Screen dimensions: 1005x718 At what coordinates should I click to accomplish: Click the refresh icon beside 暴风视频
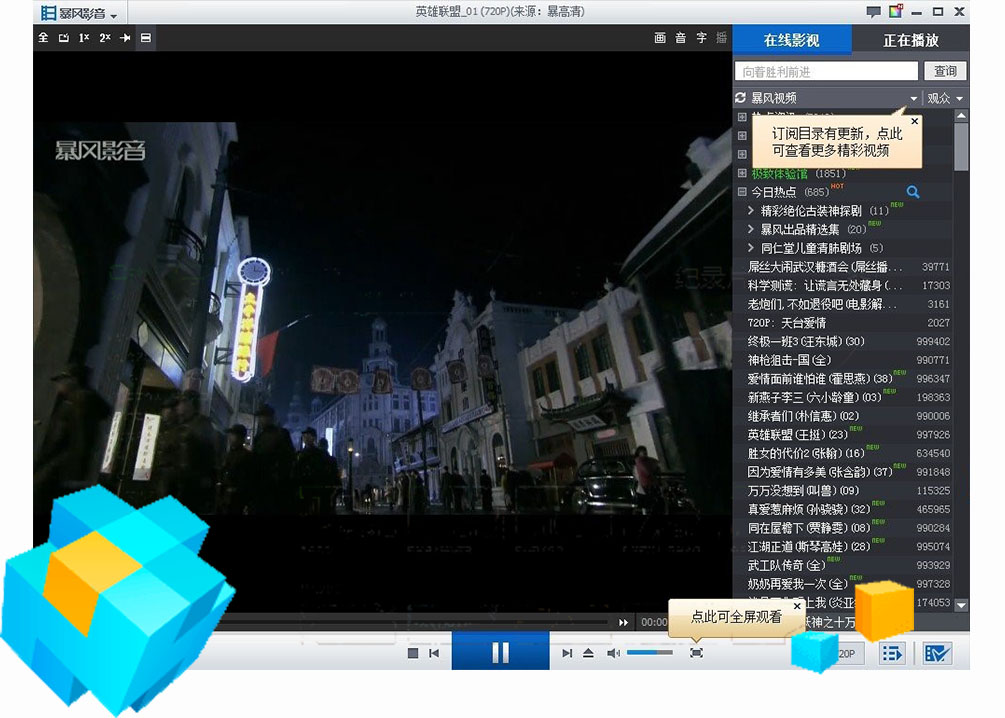click(x=740, y=97)
